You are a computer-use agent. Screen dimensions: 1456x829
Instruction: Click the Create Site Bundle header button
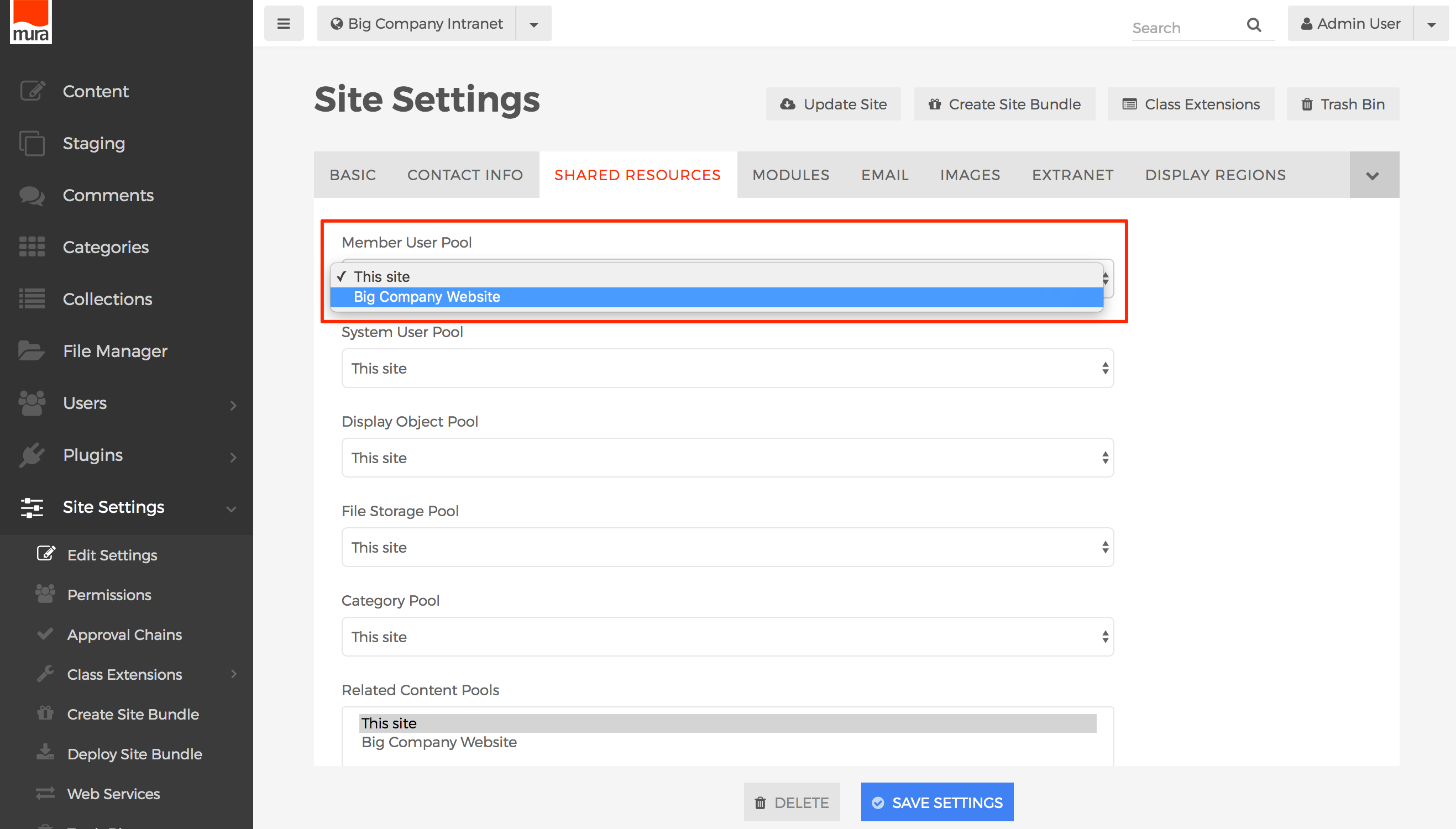pos(1004,104)
